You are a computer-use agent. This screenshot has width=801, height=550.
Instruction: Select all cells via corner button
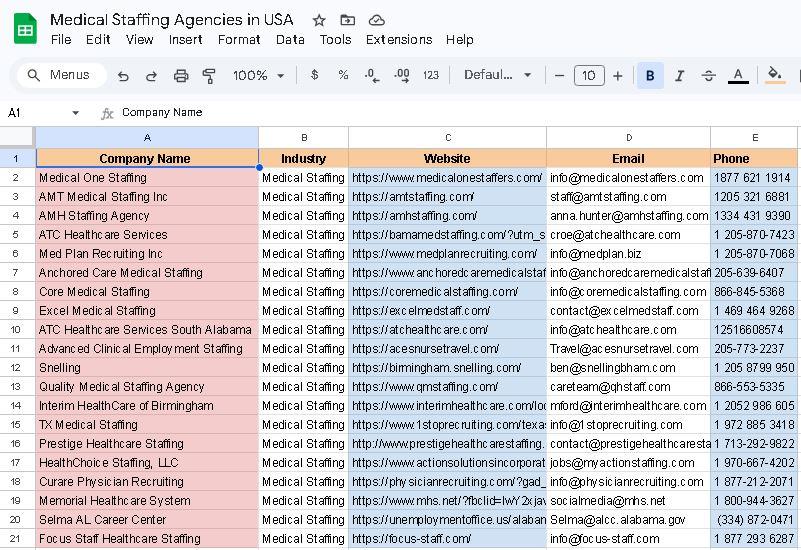pyautogui.click(x=17, y=137)
